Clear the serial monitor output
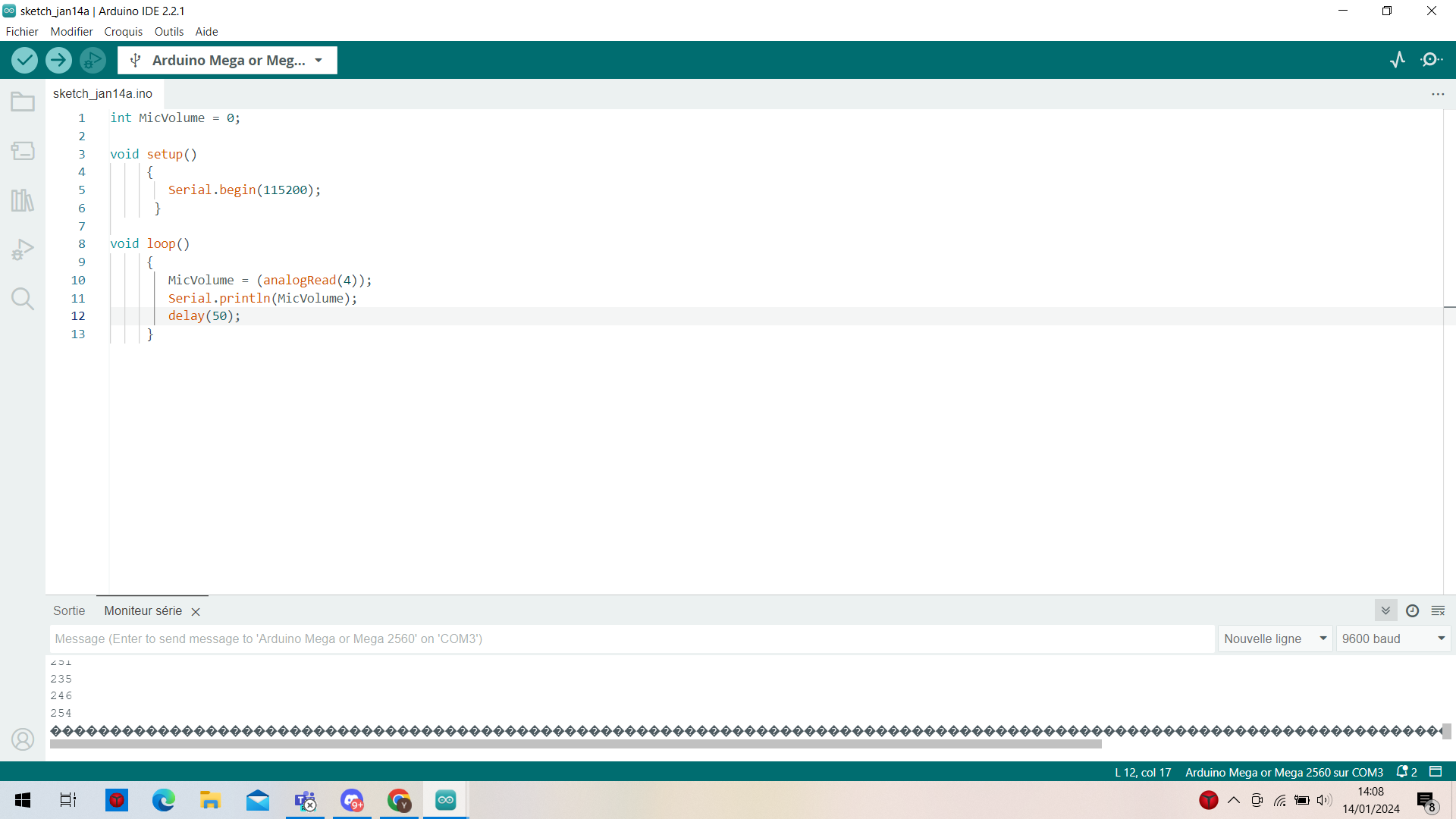This screenshot has height=819, width=1456. (1438, 610)
